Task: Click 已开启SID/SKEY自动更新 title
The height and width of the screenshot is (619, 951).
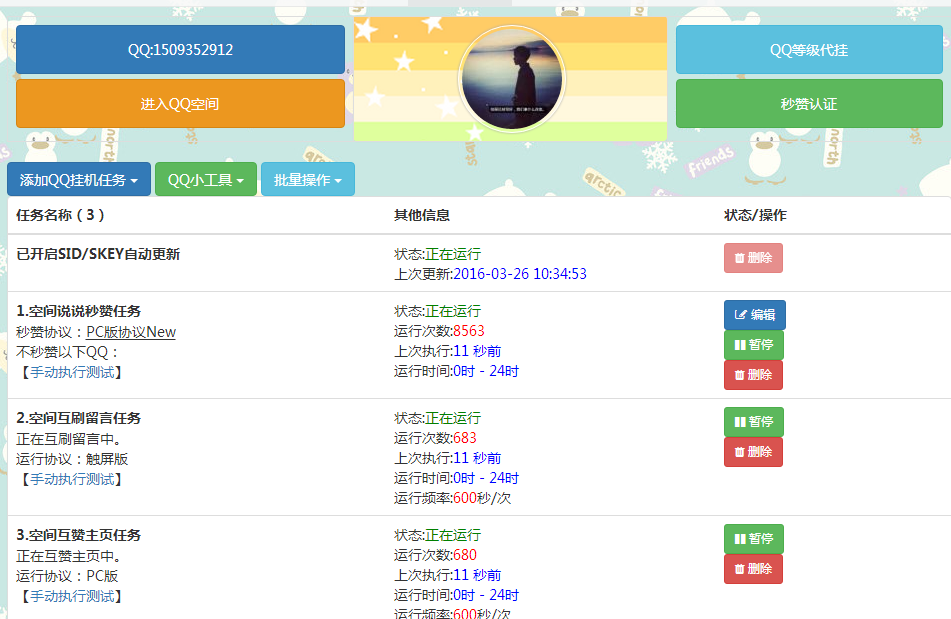Action: pos(98,254)
